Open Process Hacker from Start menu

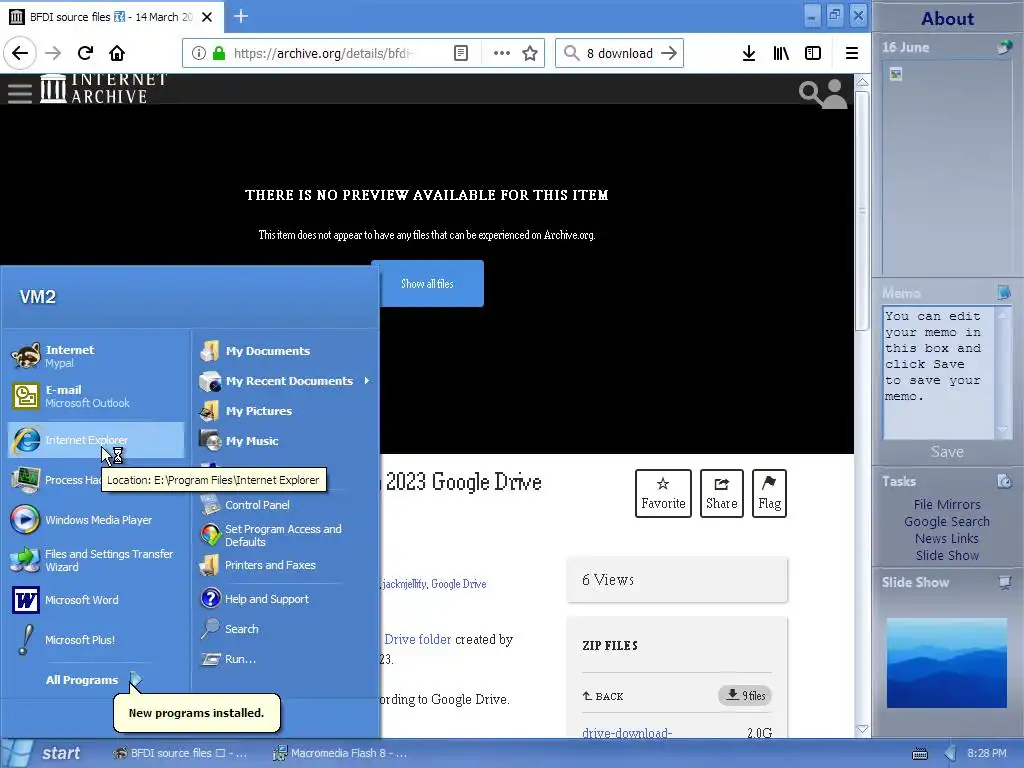click(x=56, y=480)
